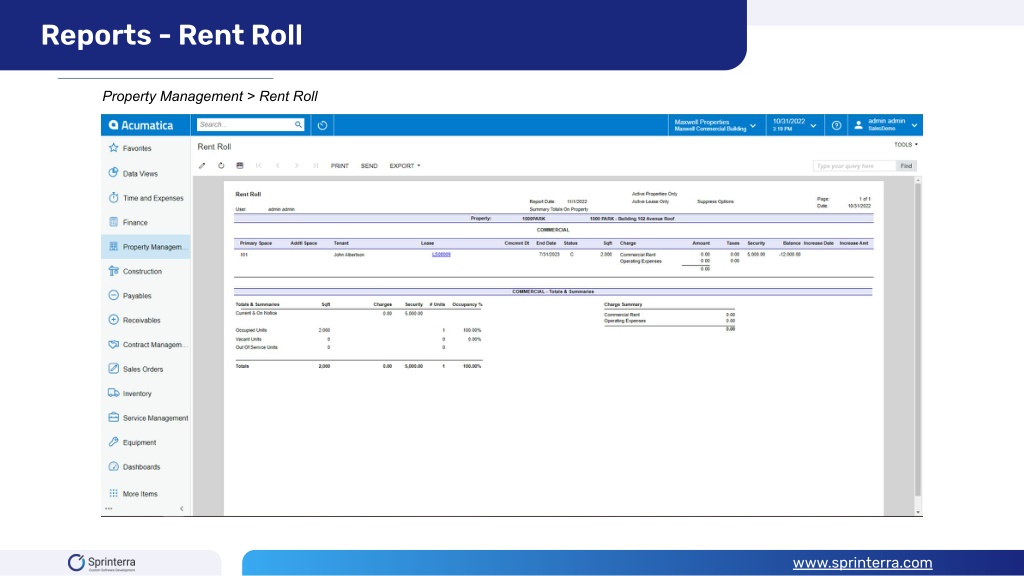1024x576 pixels.
Task: Refresh the Rent Roll report
Action: coord(221,166)
